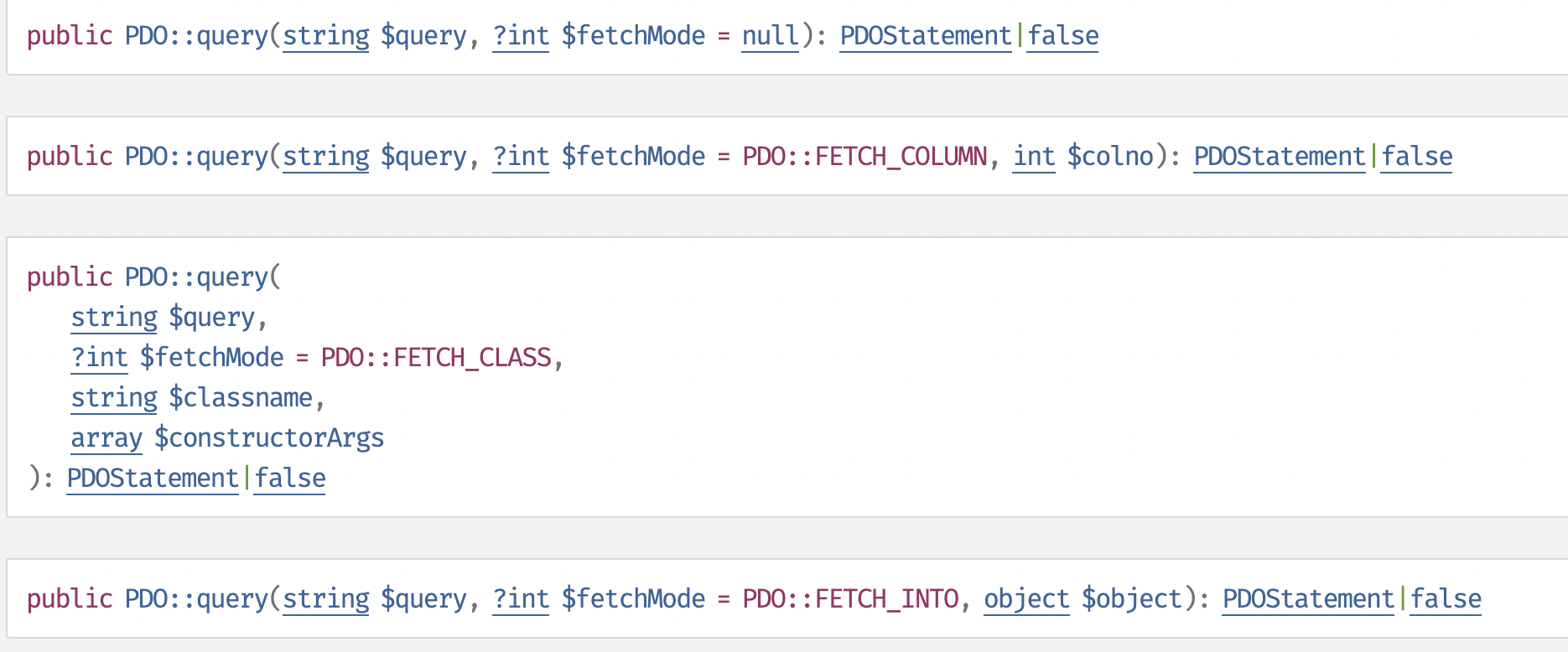Click false link in FETCH_COLUMN signature
Screen dimensions: 1568x652
(1417, 157)
